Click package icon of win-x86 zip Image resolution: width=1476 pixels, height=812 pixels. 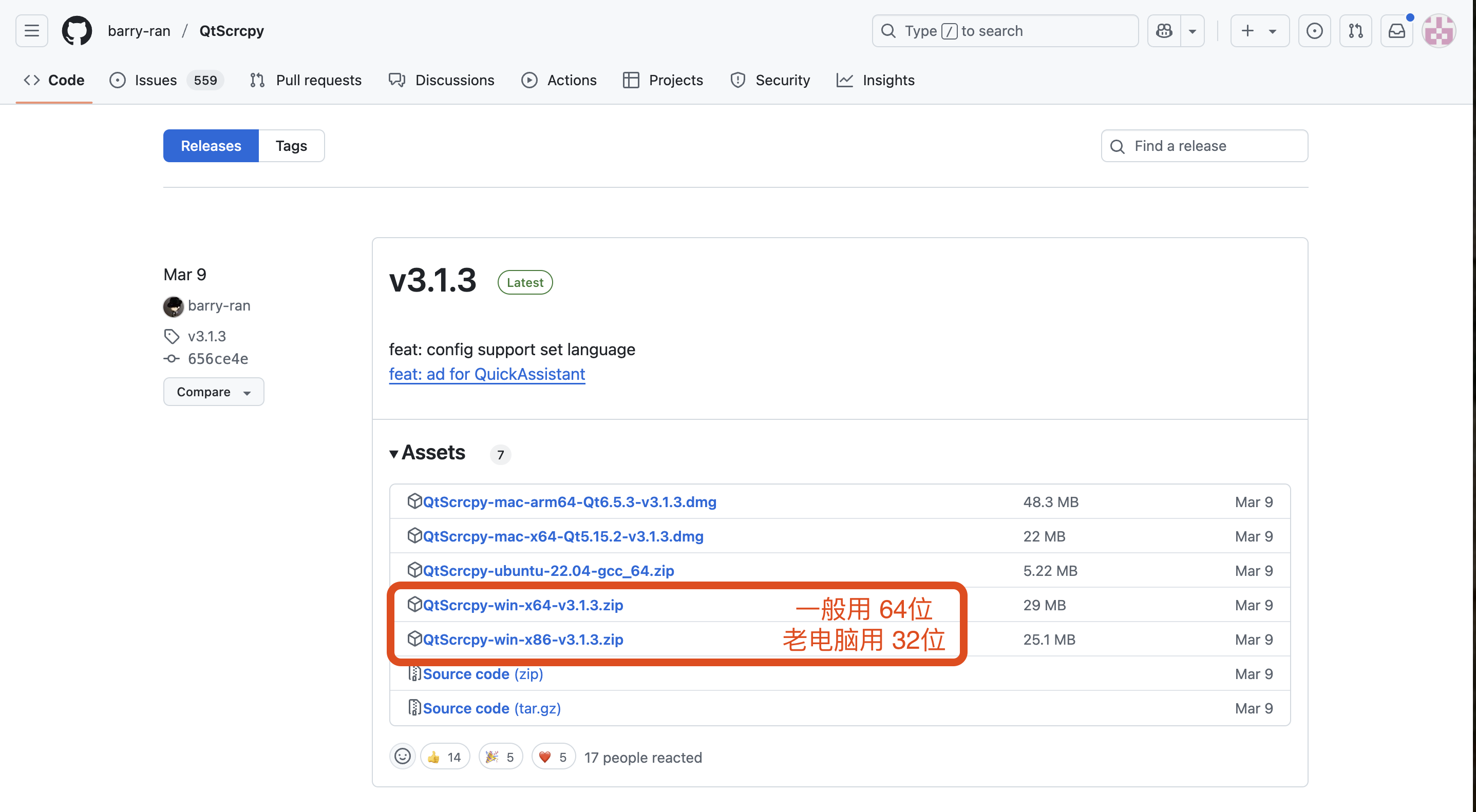click(x=414, y=639)
